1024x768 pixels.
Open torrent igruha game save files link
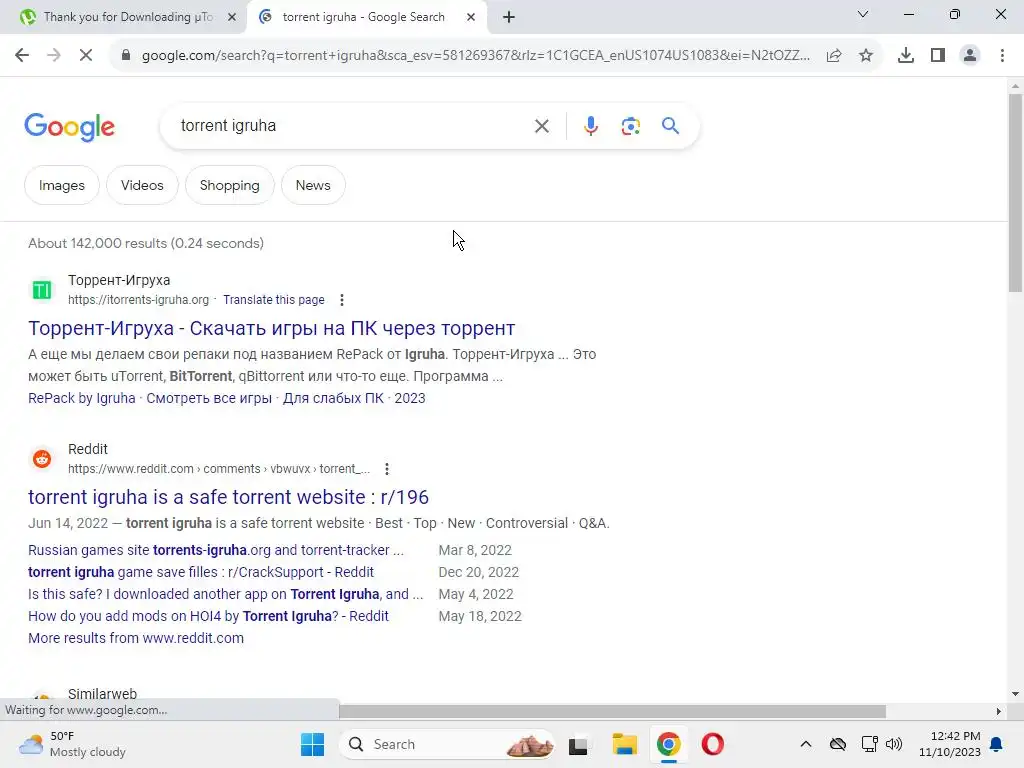point(200,573)
